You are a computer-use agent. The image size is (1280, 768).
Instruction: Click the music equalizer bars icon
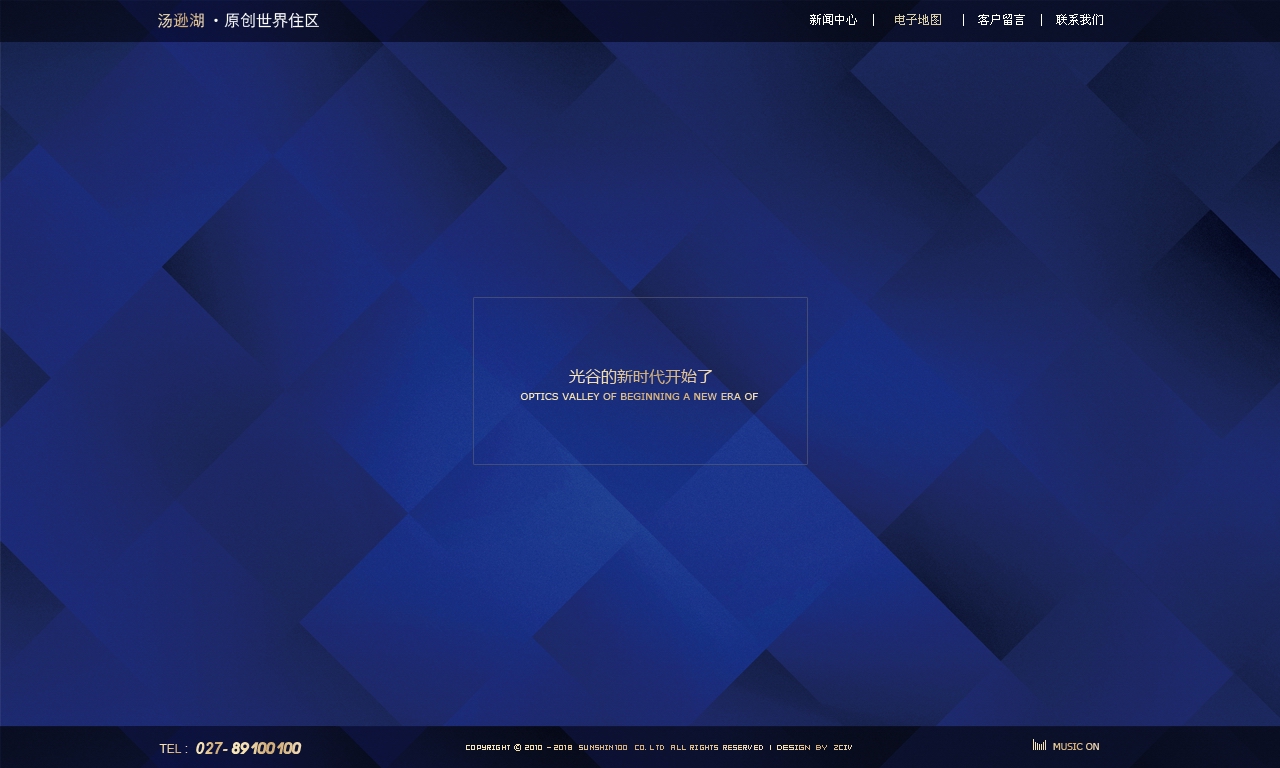click(1039, 745)
